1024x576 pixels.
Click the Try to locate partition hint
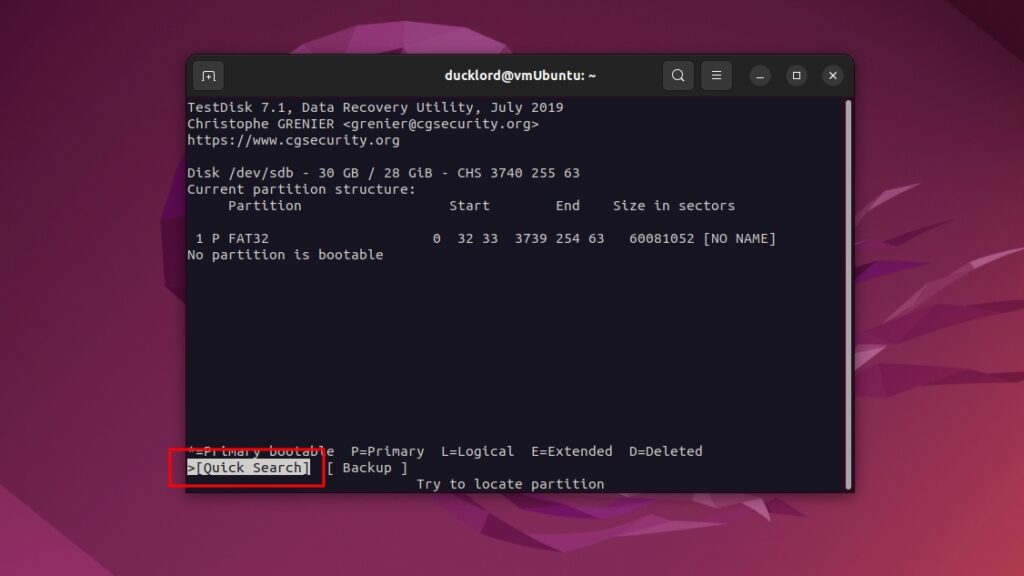(510, 484)
